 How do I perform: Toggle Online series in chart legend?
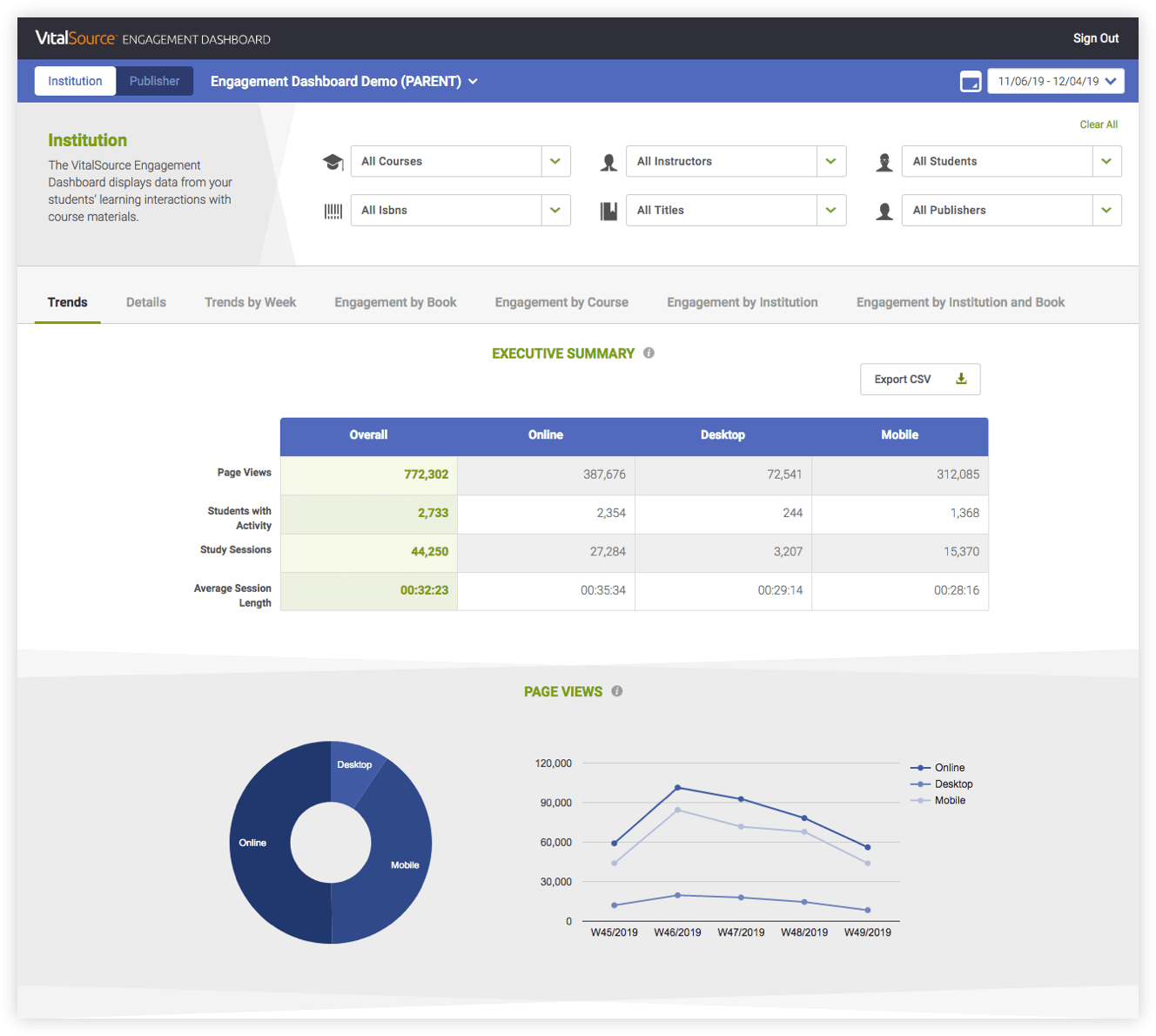point(938,768)
